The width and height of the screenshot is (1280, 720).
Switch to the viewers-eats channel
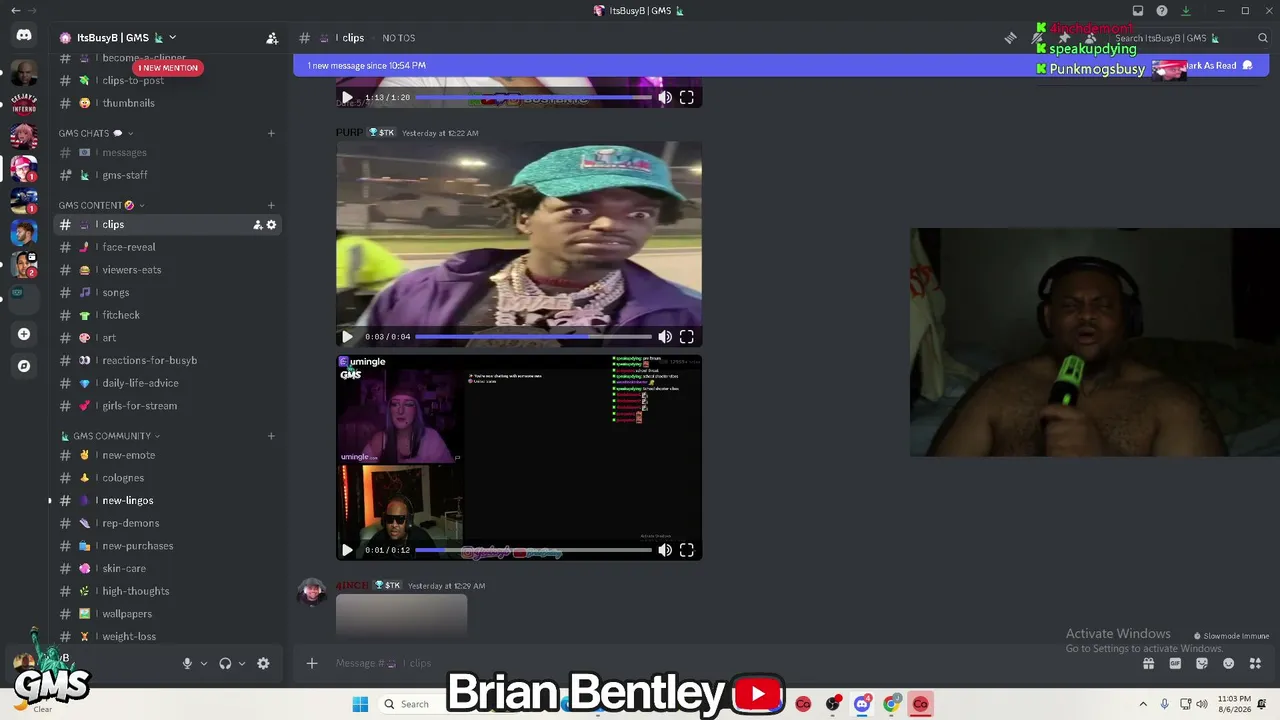coord(166,270)
